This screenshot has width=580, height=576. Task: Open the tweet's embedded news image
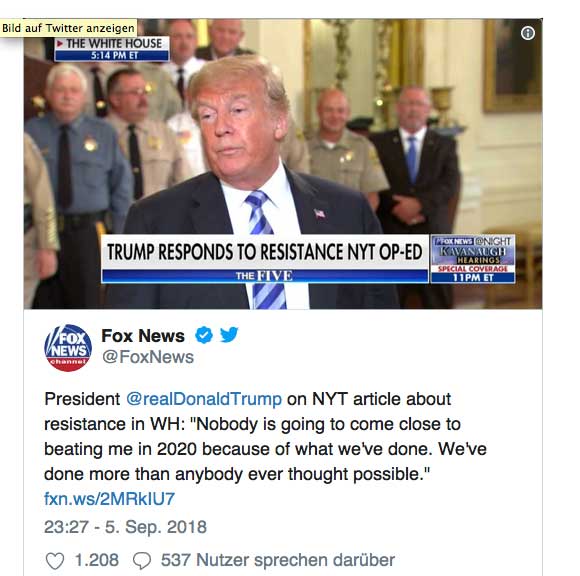[283, 164]
